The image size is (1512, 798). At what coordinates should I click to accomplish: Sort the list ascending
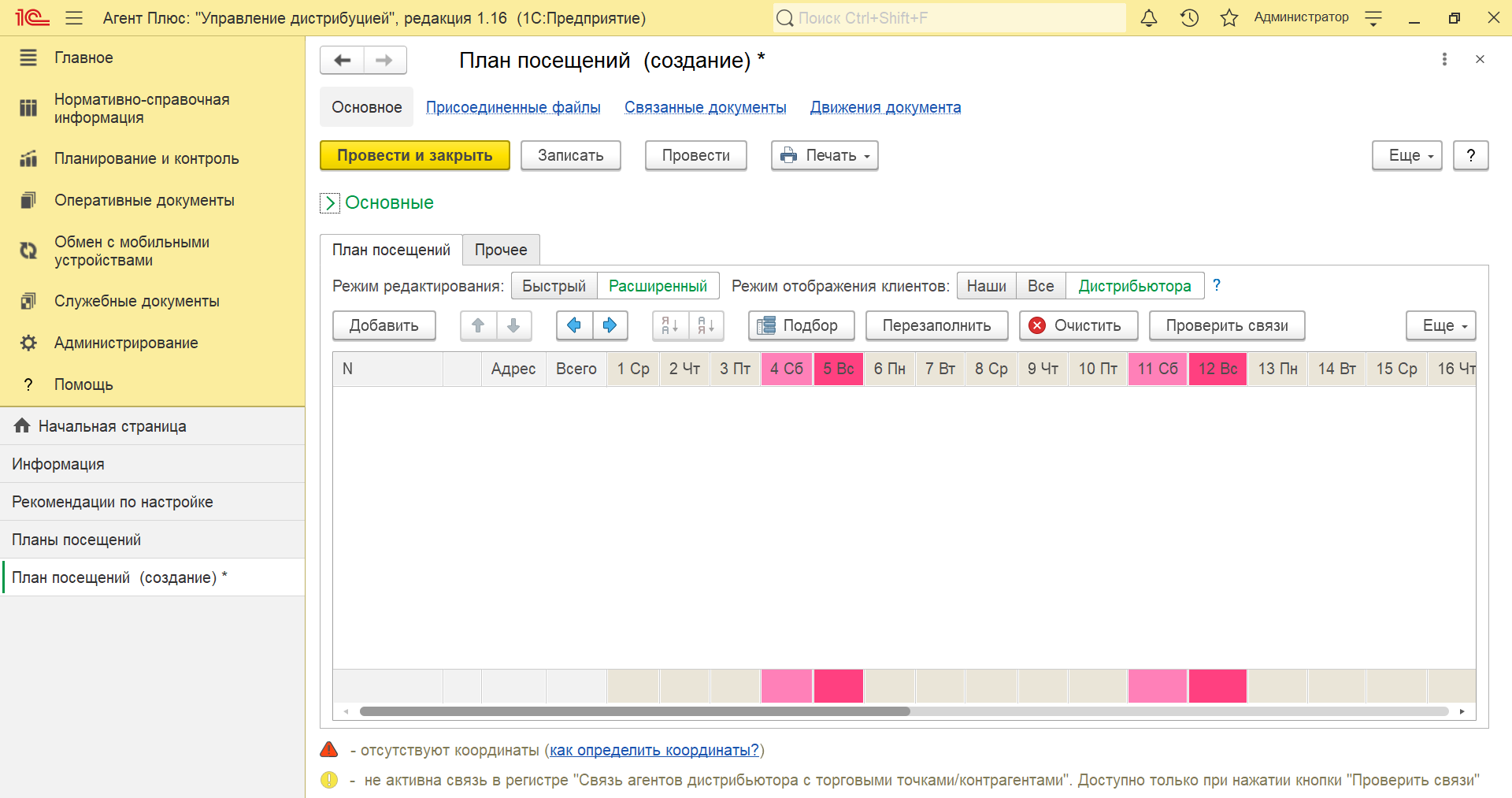pos(670,325)
